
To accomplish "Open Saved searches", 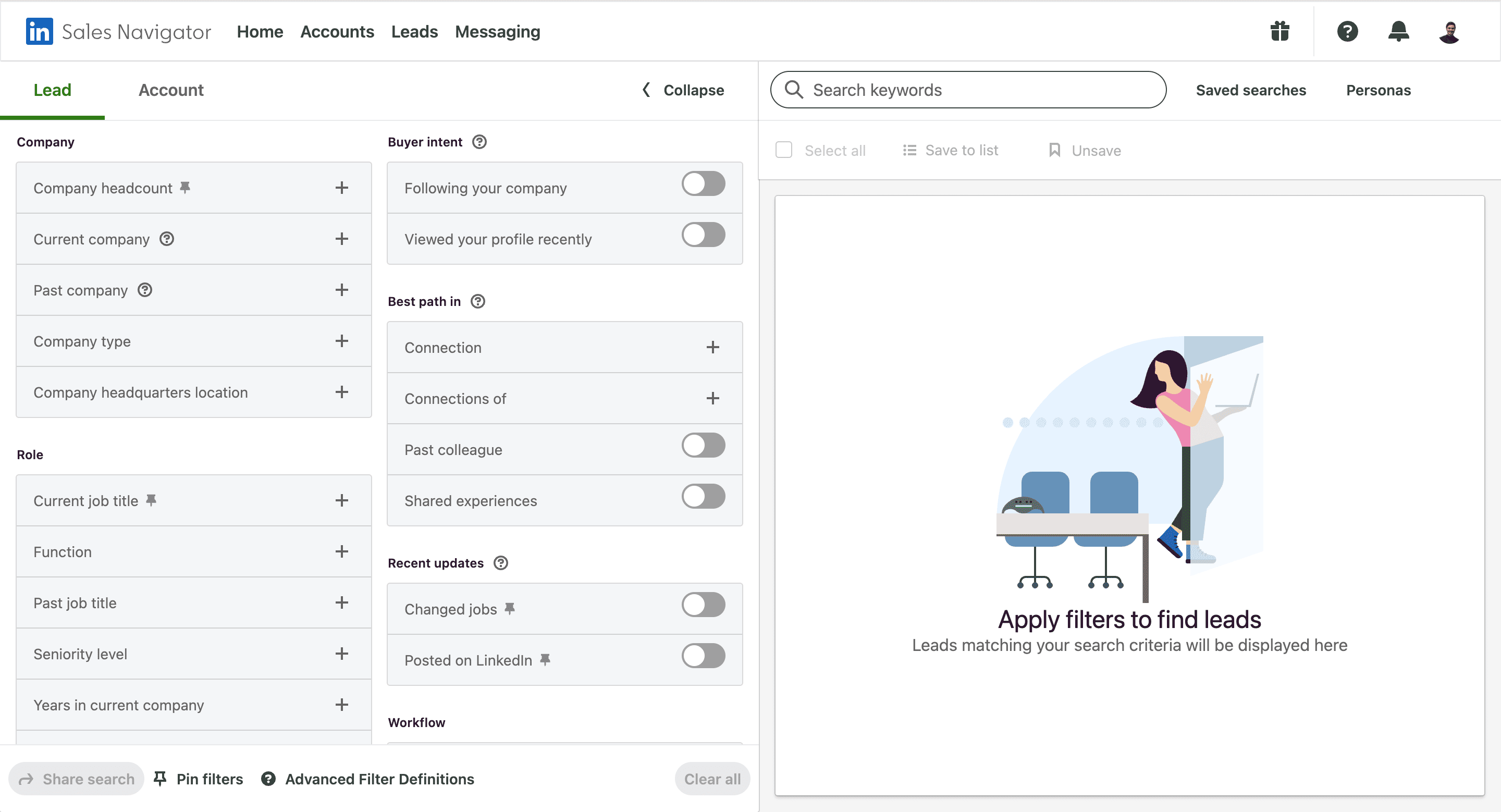I will pos(1251,90).
